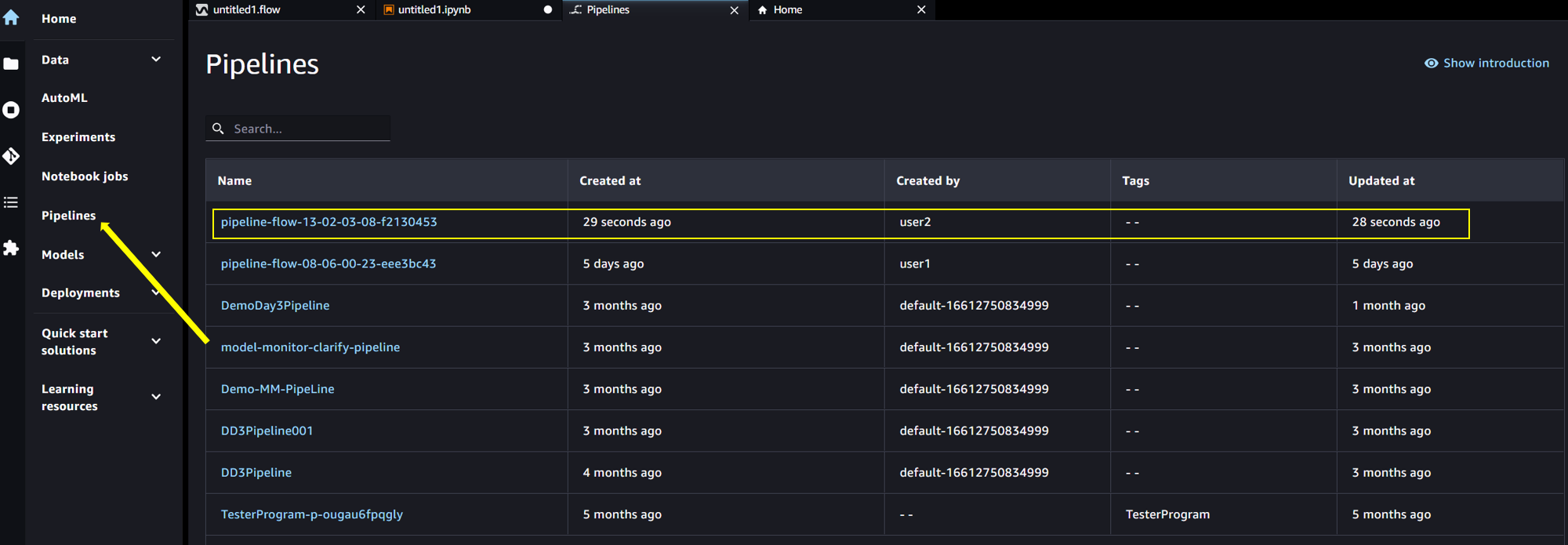Open pipeline-flow-08-06-00-23-eee3bc43
The width and height of the screenshot is (1568, 545).
[x=328, y=263]
